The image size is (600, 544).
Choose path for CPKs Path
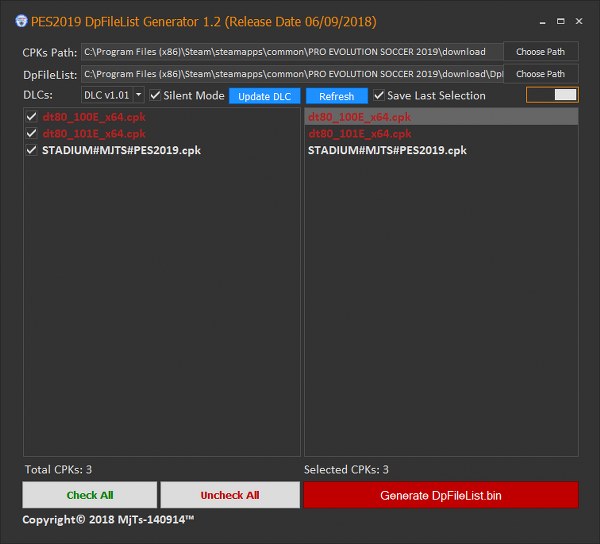pos(540,52)
